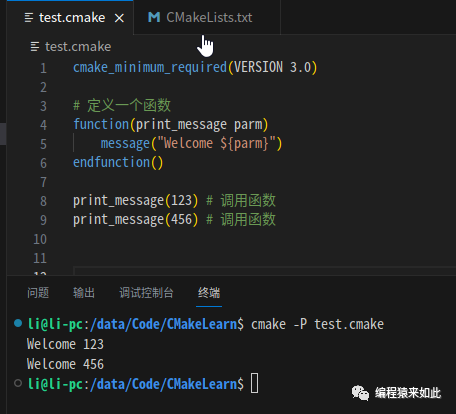Click the string "Welcome ${parm}"
456x414 pixels.
point(216,143)
